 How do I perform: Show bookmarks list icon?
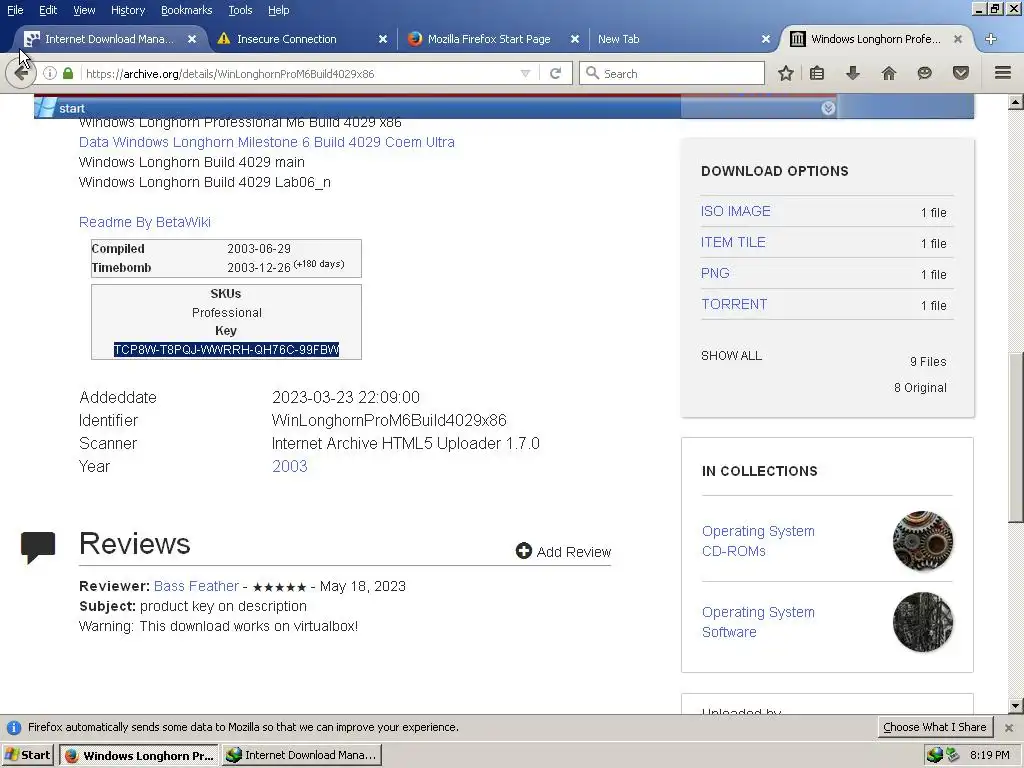coord(817,73)
